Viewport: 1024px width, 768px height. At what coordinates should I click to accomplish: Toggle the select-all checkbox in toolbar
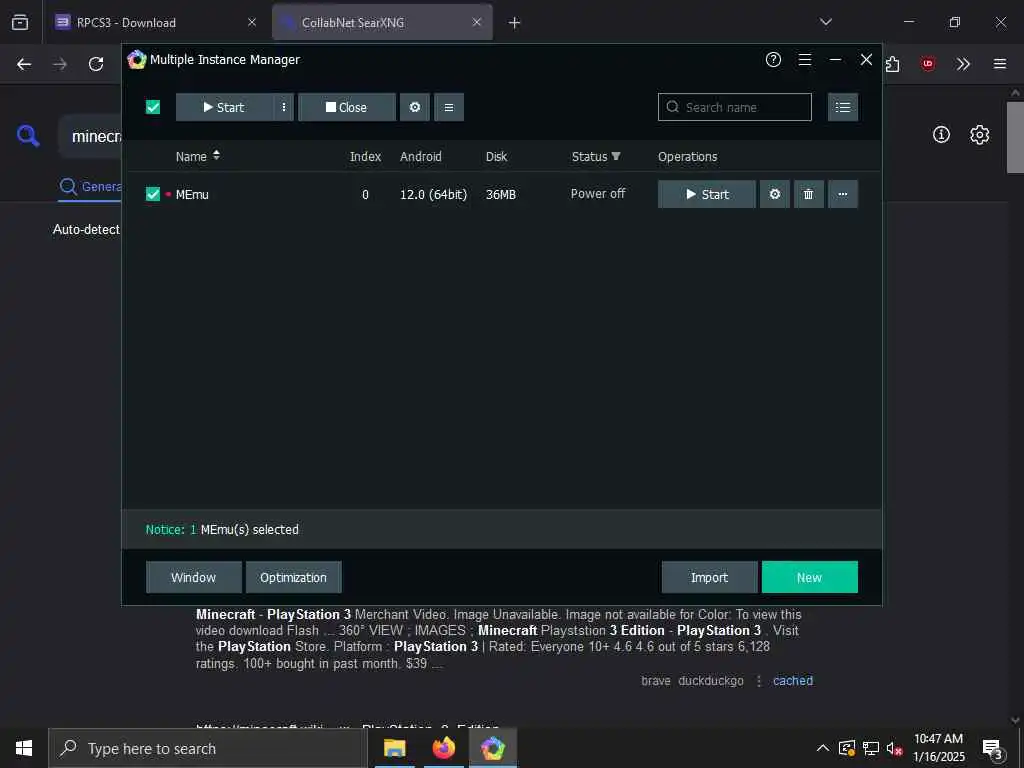pos(153,107)
